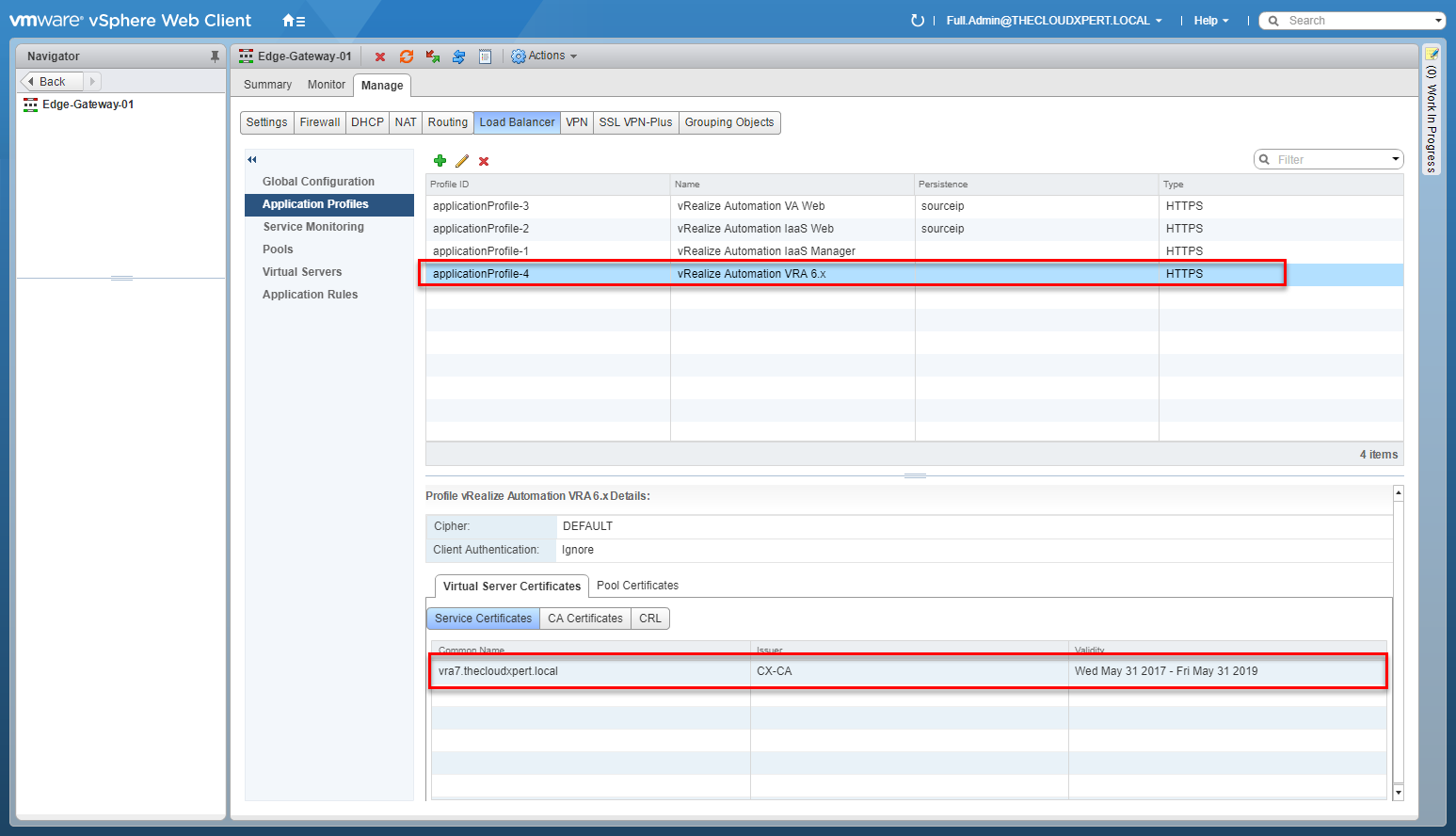Pin the Navigator panel

pos(215,56)
